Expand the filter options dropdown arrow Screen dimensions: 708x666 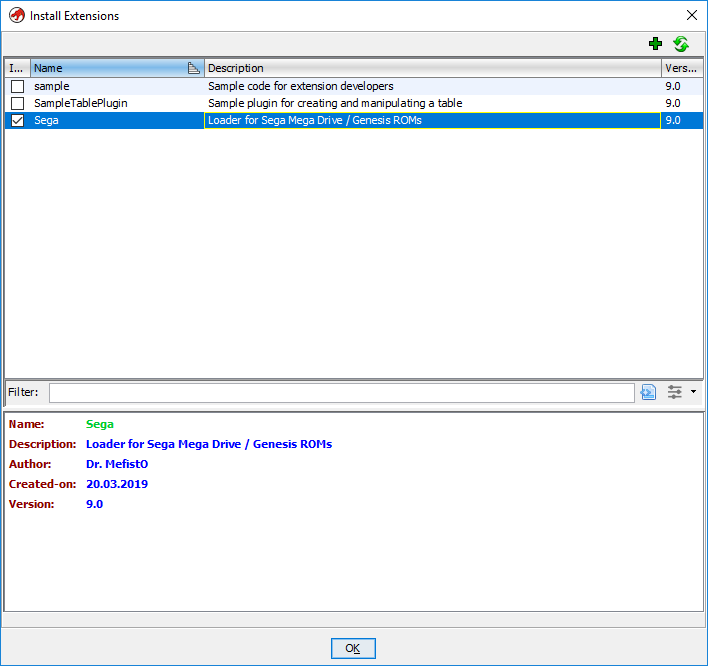pos(694,391)
